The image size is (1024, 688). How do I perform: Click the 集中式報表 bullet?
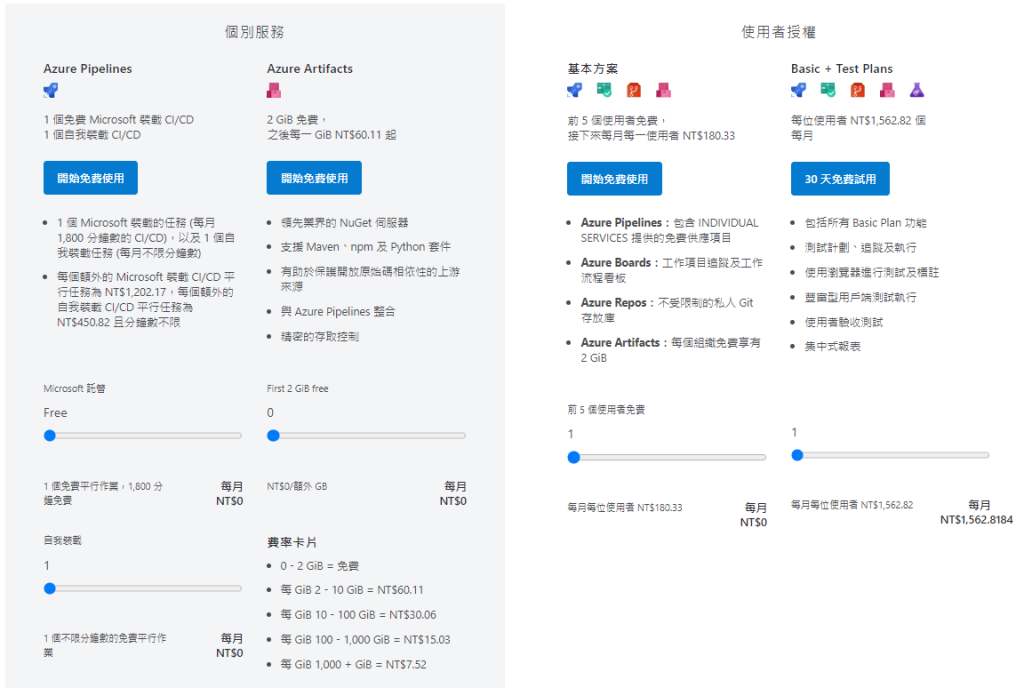pyautogui.click(x=833, y=347)
